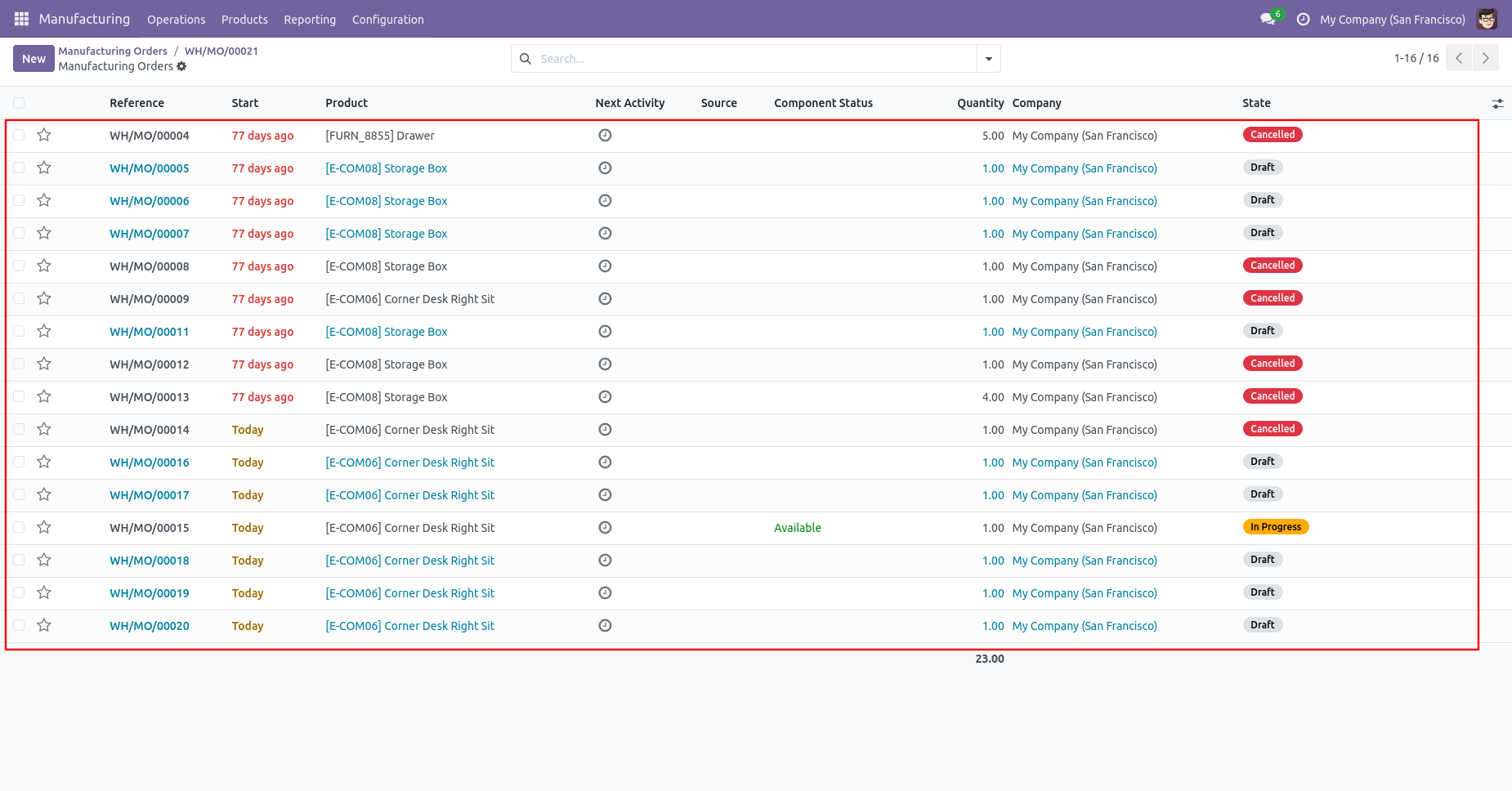
Task: Click In Progress badge of WH/MO/00015
Action: [x=1275, y=527]
